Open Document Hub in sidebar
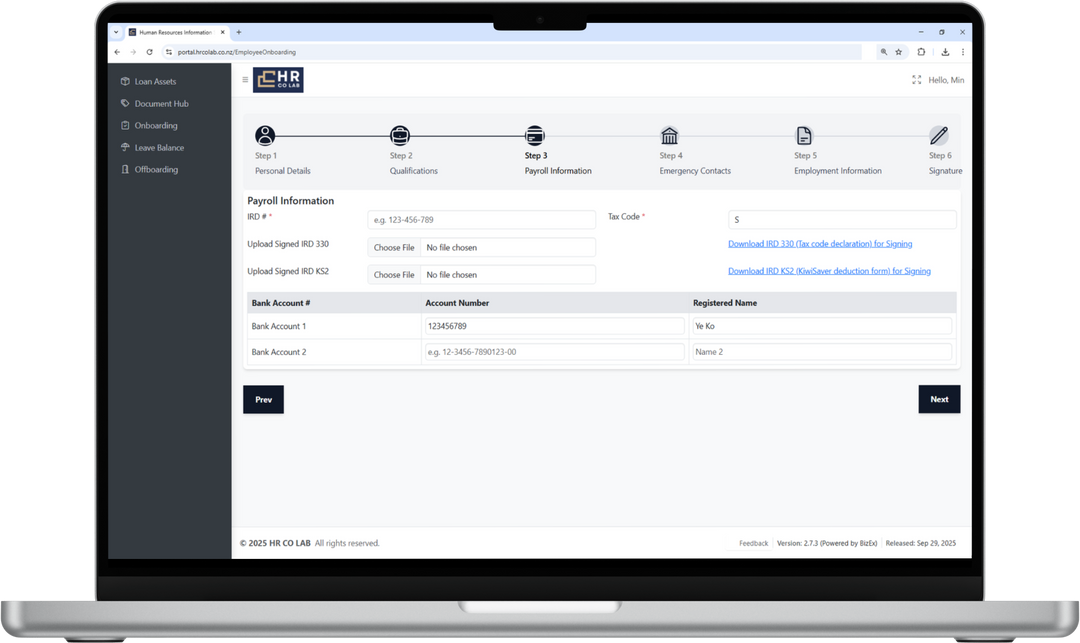The width and height of the screenshot is (1080, 643). (161, 104)
